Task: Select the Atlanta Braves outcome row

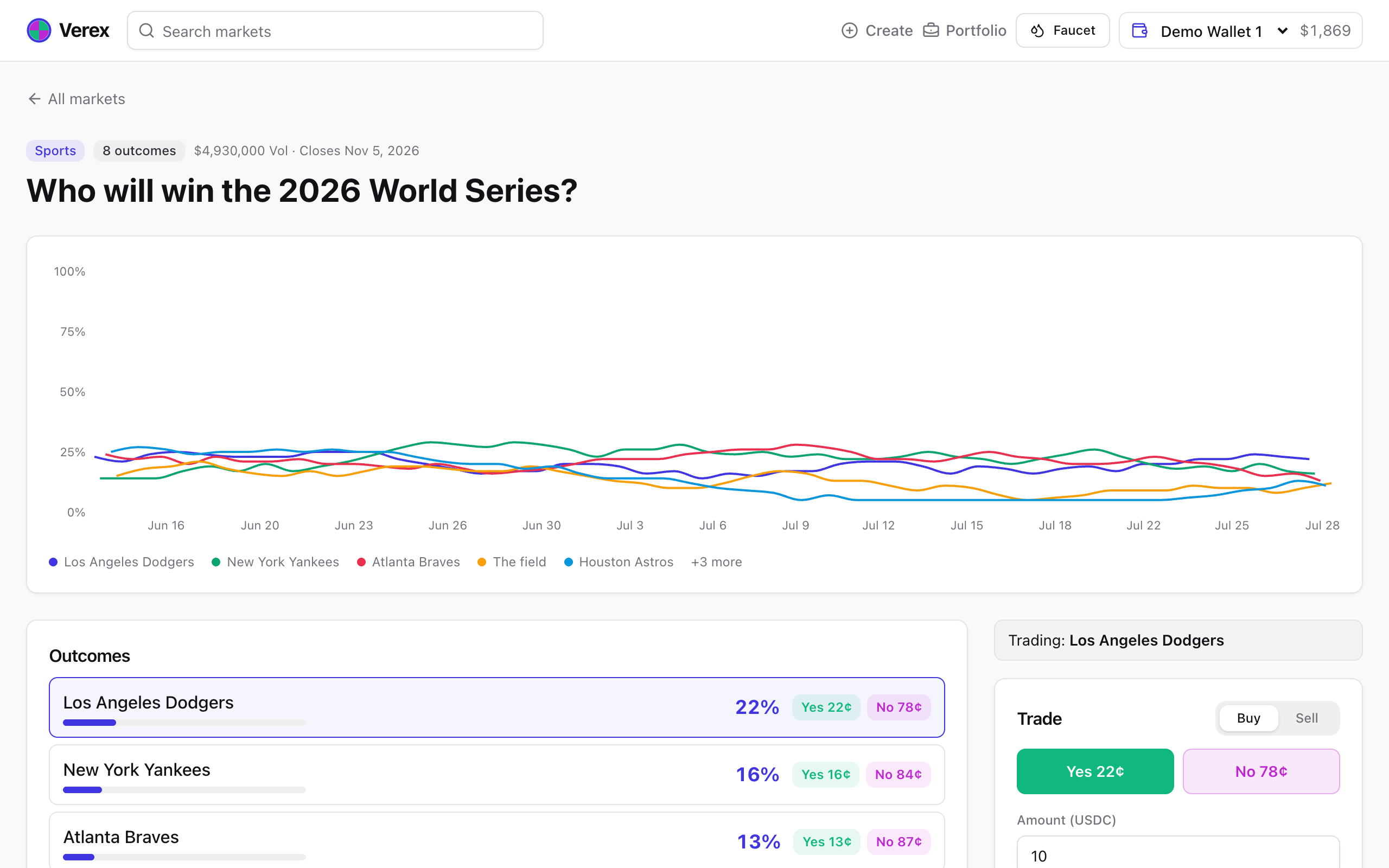Action: click(496, 840)
